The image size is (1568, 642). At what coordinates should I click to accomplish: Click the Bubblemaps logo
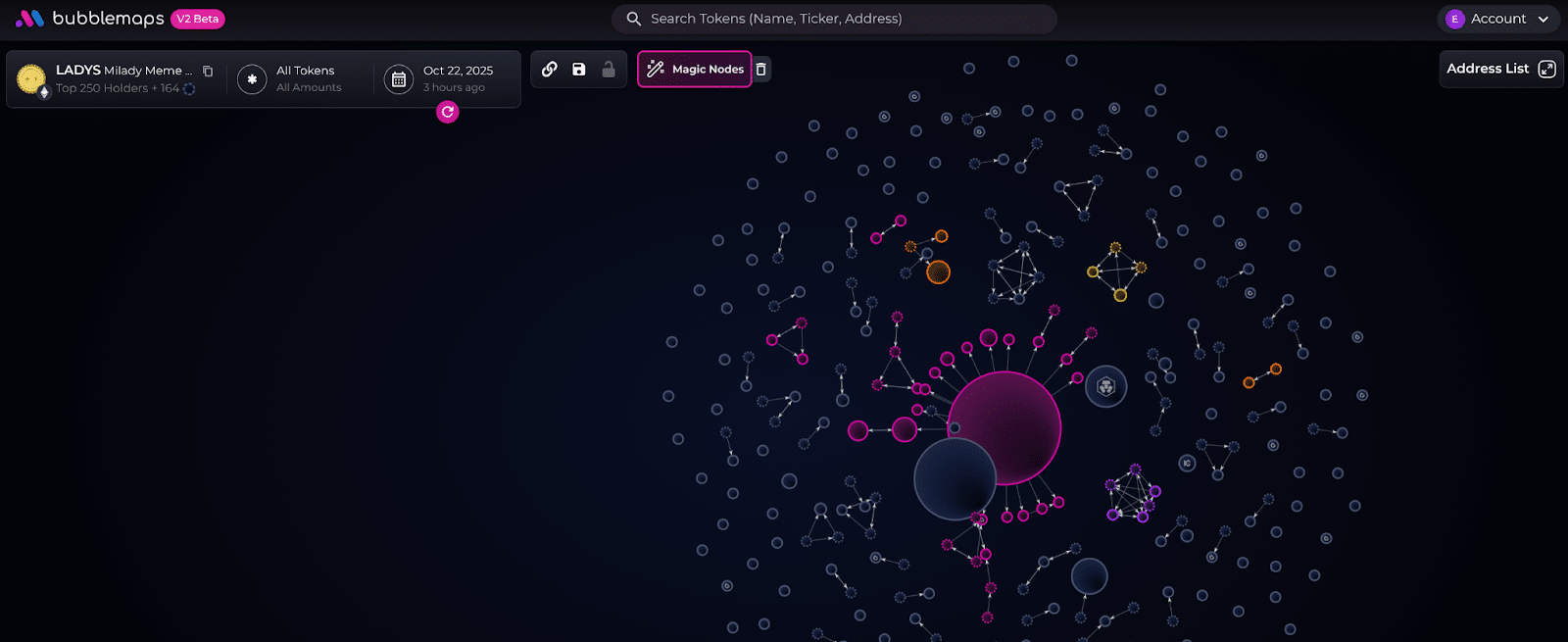(x=90, y=19)
